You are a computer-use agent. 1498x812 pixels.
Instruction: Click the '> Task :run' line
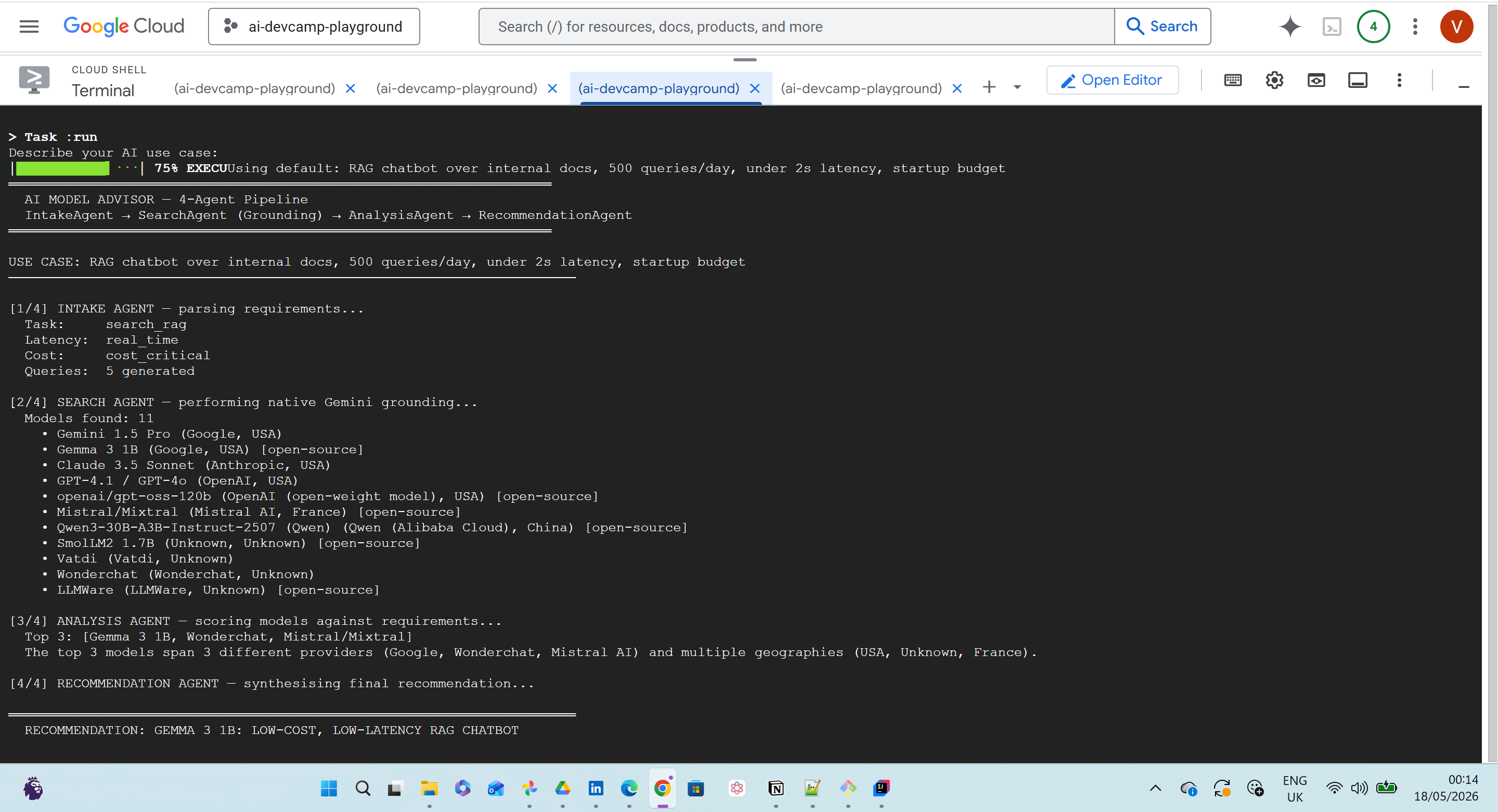[x=53, y=137]
